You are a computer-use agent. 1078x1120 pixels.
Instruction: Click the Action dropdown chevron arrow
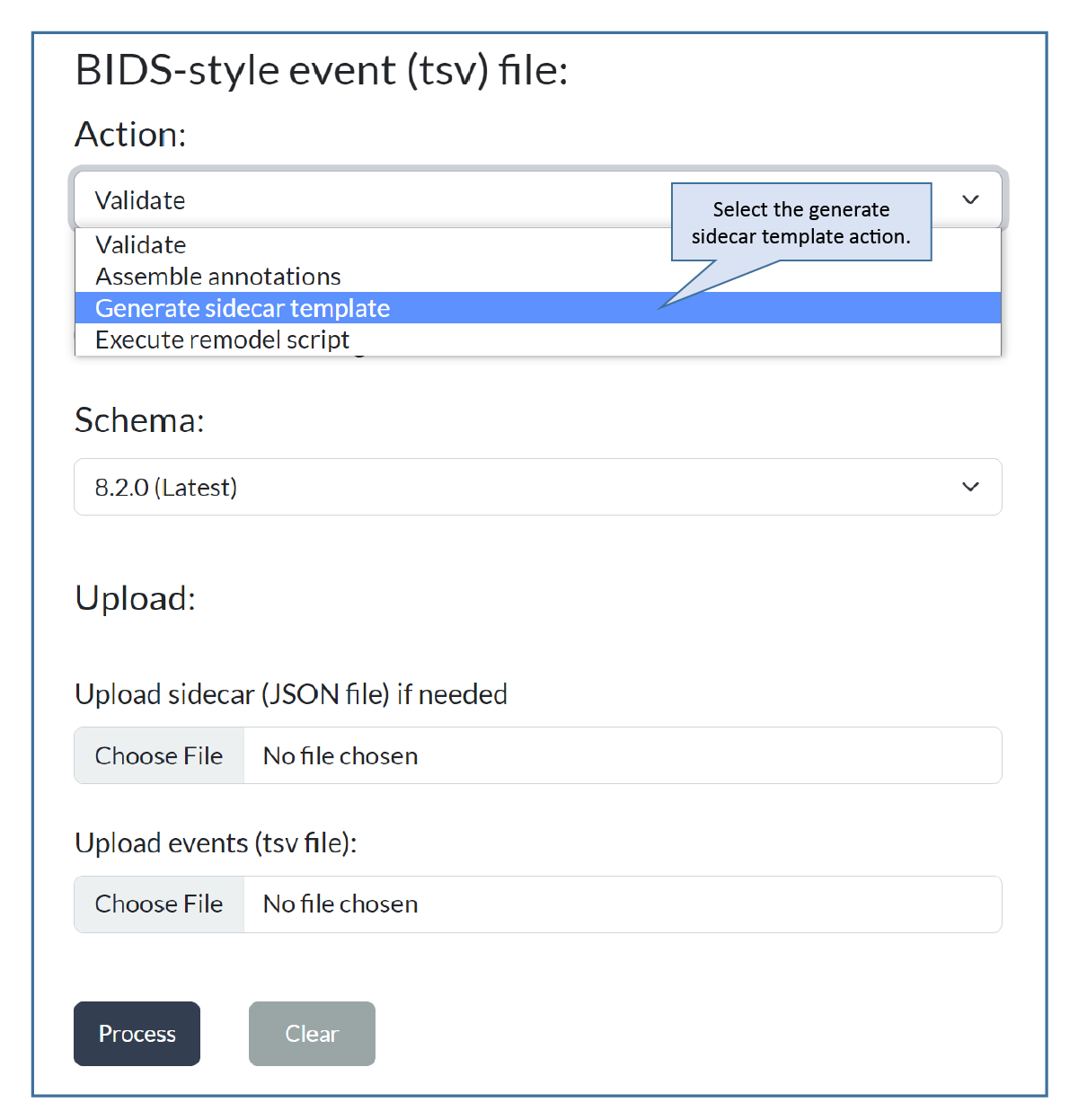click(x=970, y=199)
